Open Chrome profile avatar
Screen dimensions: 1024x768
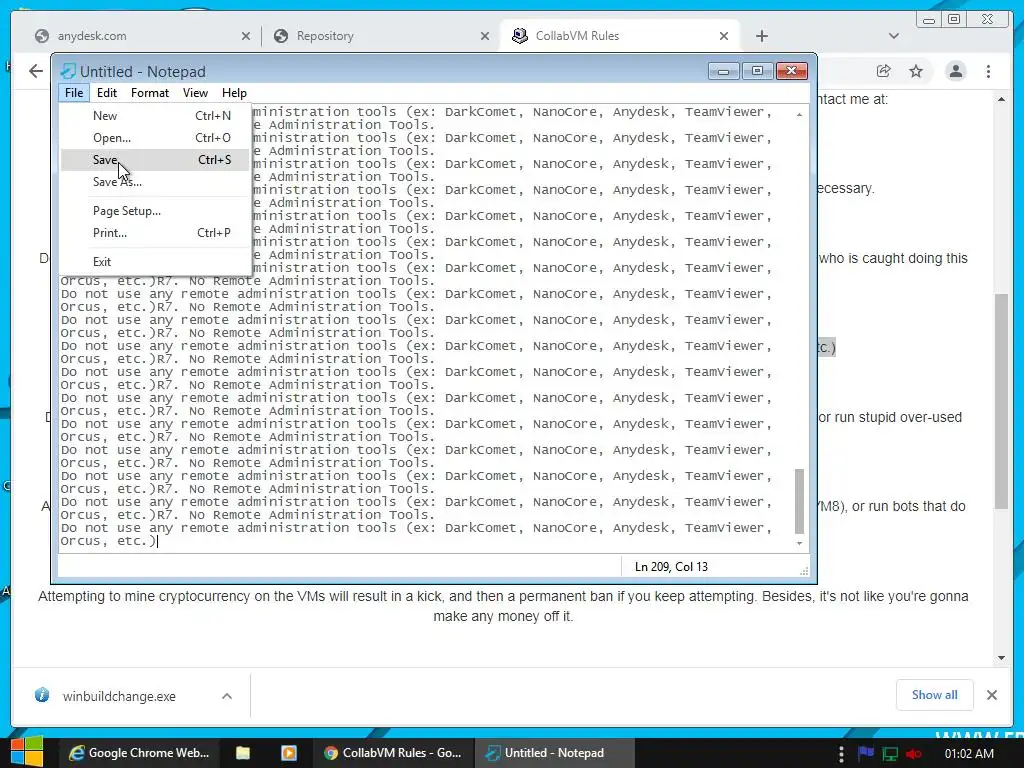[x=955, y=71]
